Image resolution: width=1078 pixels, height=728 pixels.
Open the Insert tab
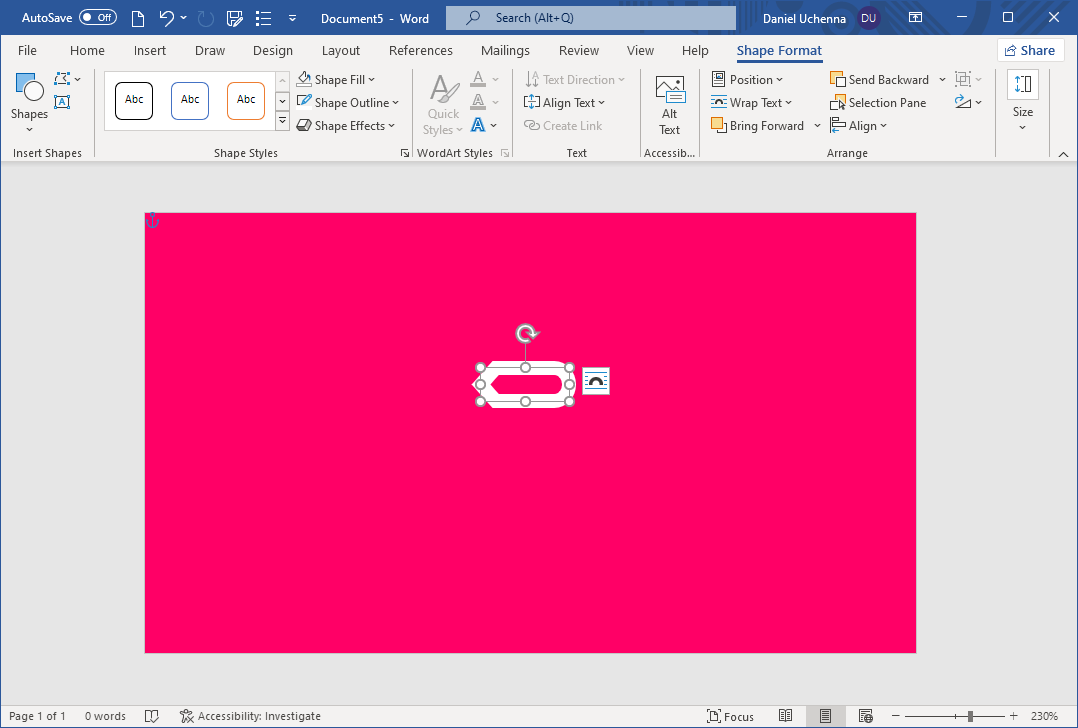point(150,51)
